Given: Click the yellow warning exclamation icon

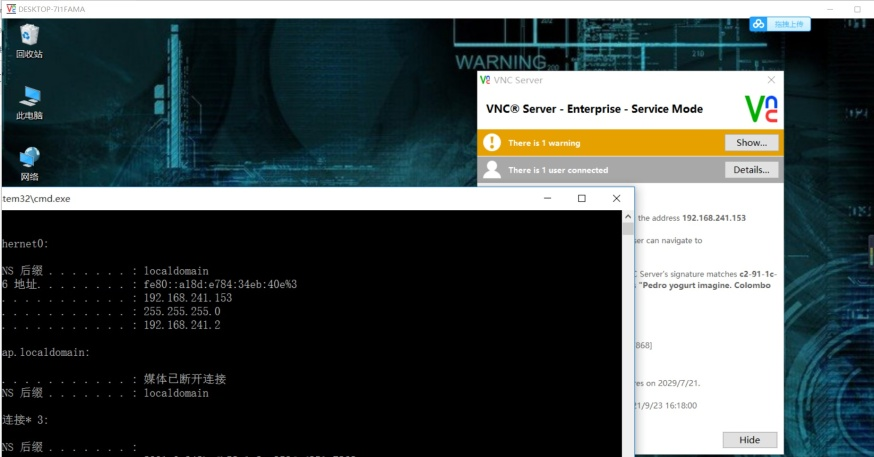Looking at the screenshot, I should coord(492,143).
